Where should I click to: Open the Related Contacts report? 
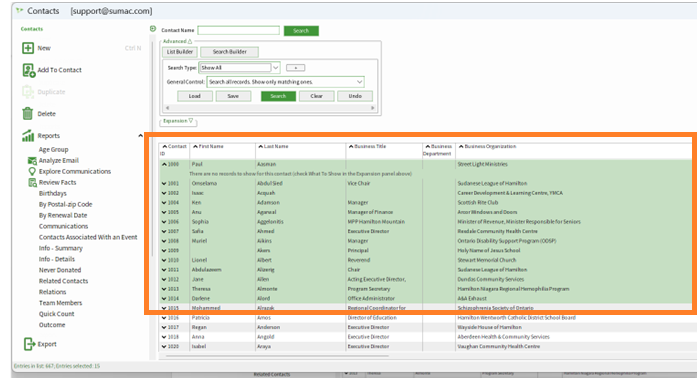point(63,281)
